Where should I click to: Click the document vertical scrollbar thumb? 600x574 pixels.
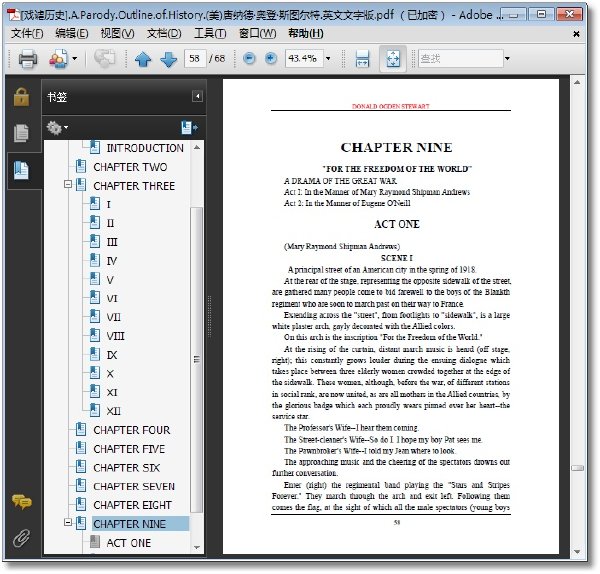(577, 468)
